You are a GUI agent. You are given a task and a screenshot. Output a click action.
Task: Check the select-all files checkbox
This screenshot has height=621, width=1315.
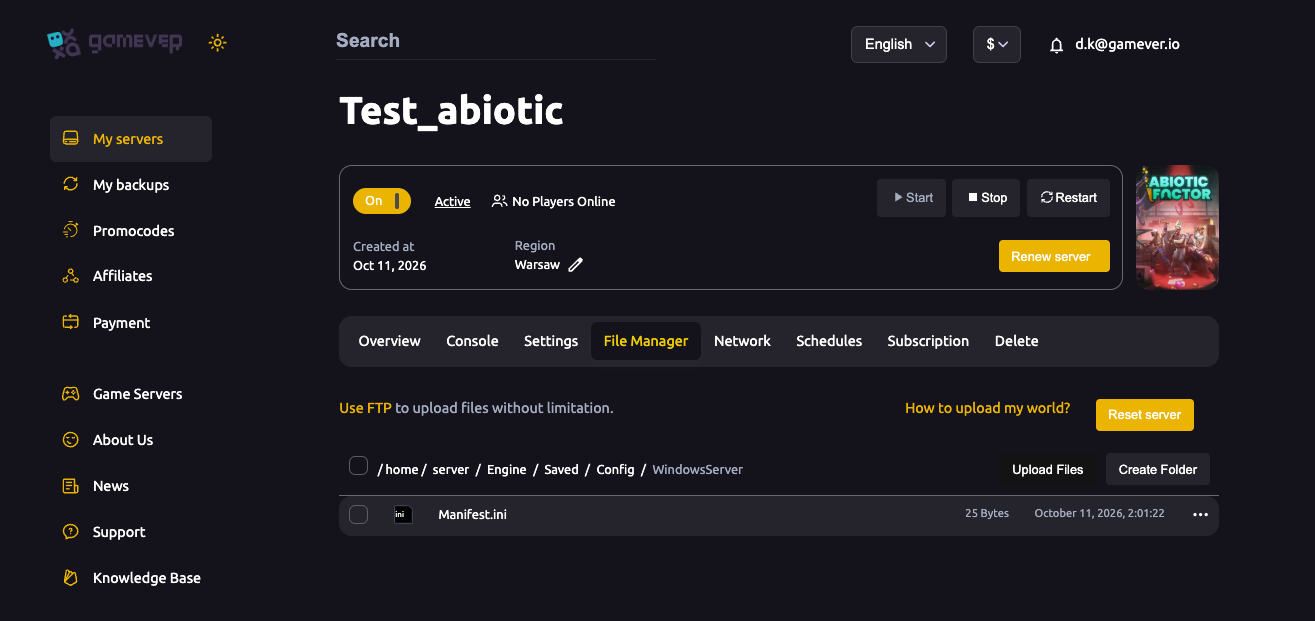[358, 466]
